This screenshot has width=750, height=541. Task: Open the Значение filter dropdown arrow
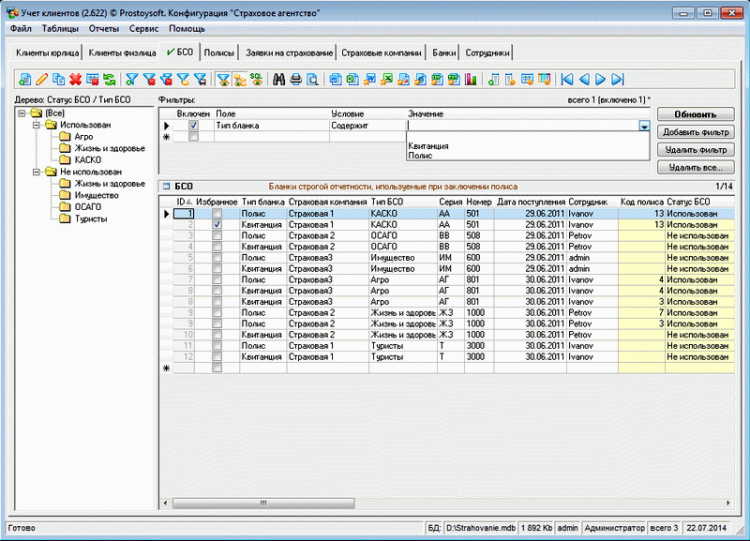coord(644,127)
